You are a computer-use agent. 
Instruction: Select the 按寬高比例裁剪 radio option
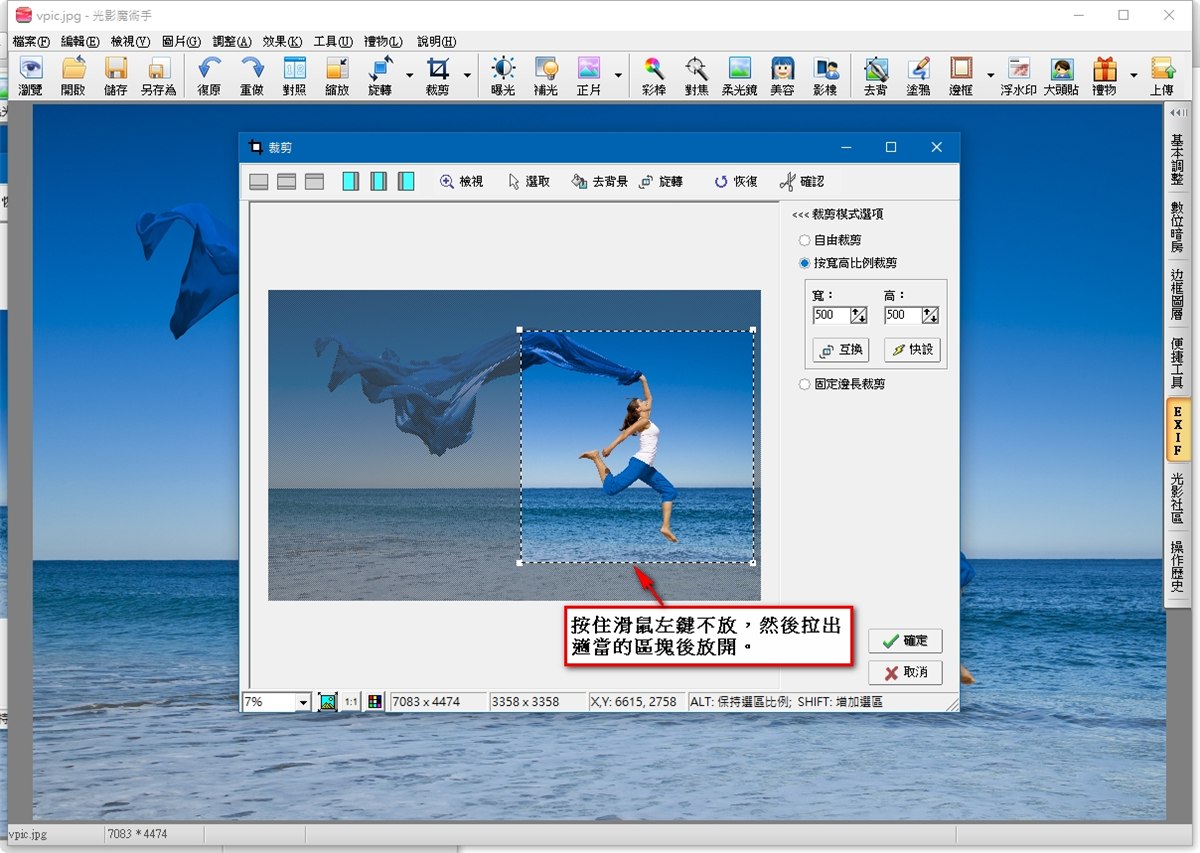click(805, 264)
